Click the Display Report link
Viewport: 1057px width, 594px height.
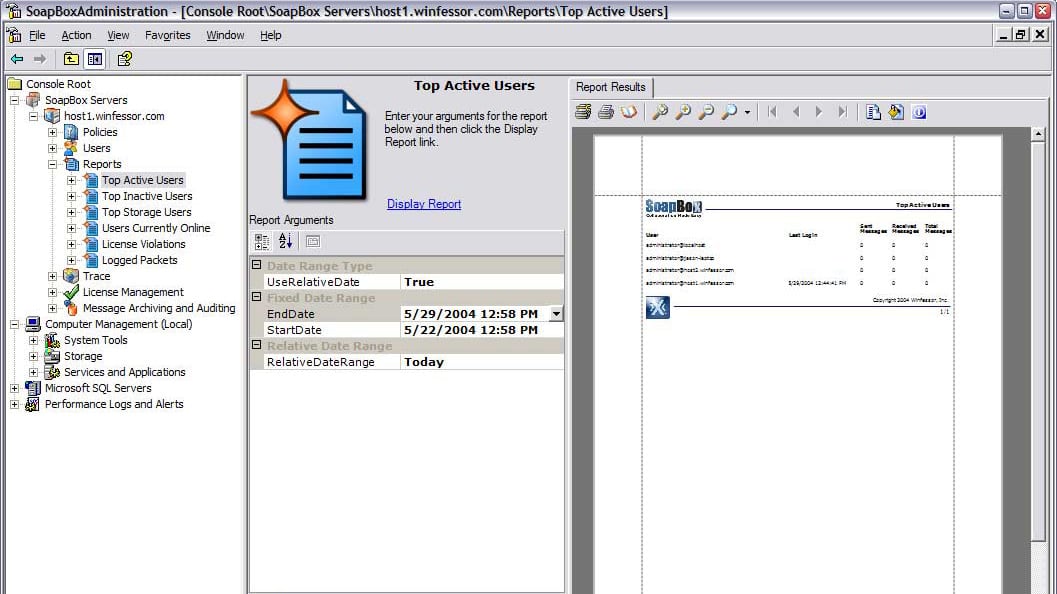(424, 204)
